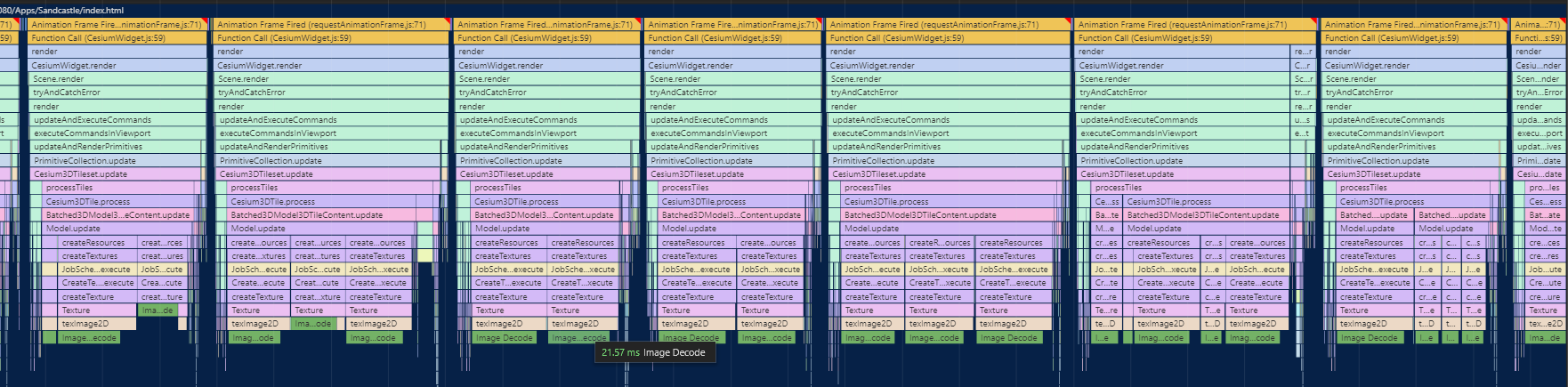Image resolution: width=1568 pixels, height=387 pixels.
Task: Select the 'creat...tures' flame bar
Action: [x=318, y=256]
